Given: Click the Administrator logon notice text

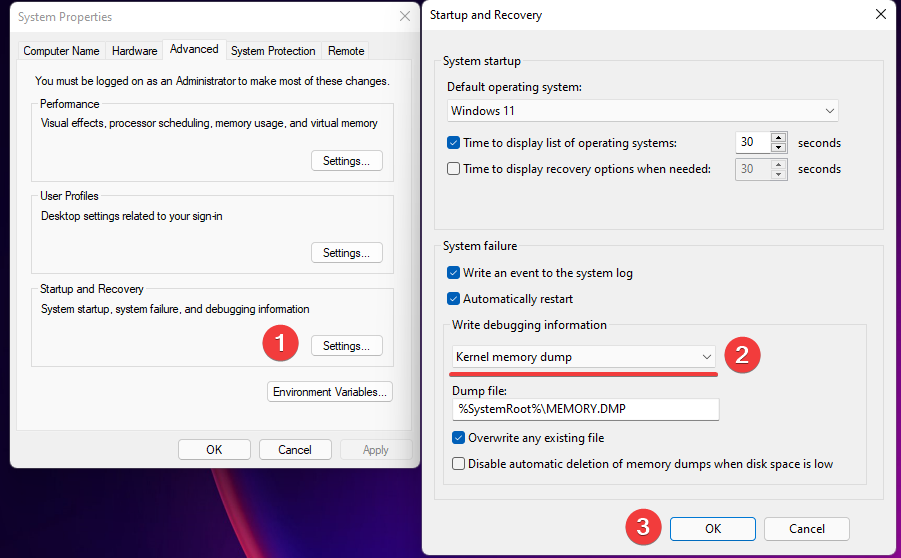Looking at the screenshot, I should (x=212, y=81).
